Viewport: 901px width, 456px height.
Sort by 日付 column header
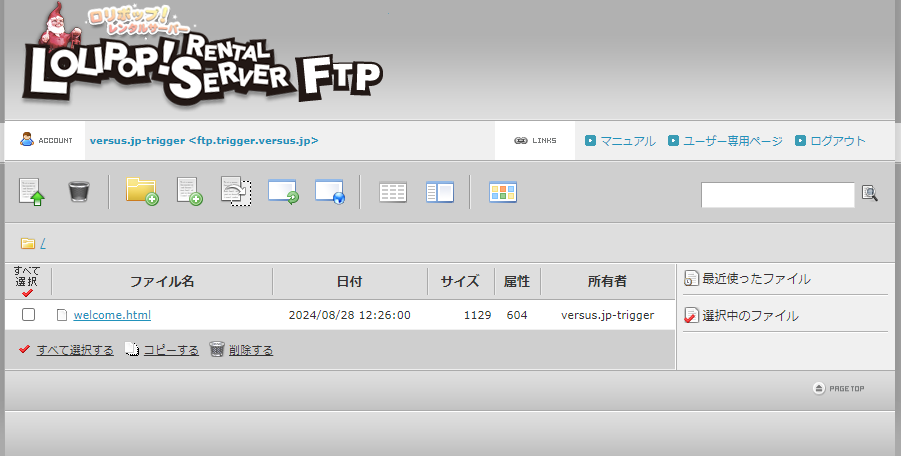coord(349,281)
